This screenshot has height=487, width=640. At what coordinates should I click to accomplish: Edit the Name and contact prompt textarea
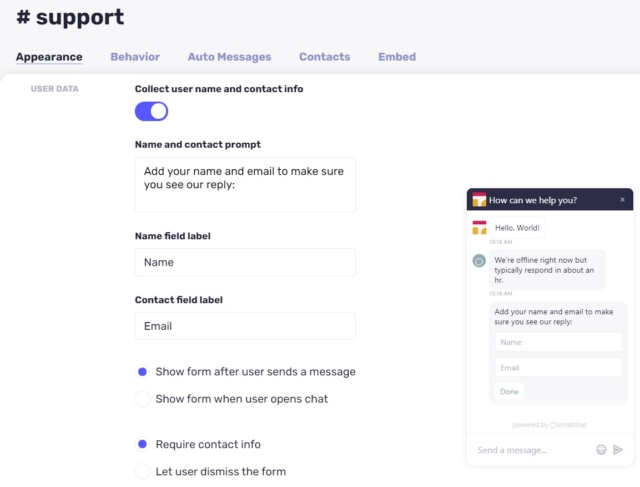[x=245, y=185]
